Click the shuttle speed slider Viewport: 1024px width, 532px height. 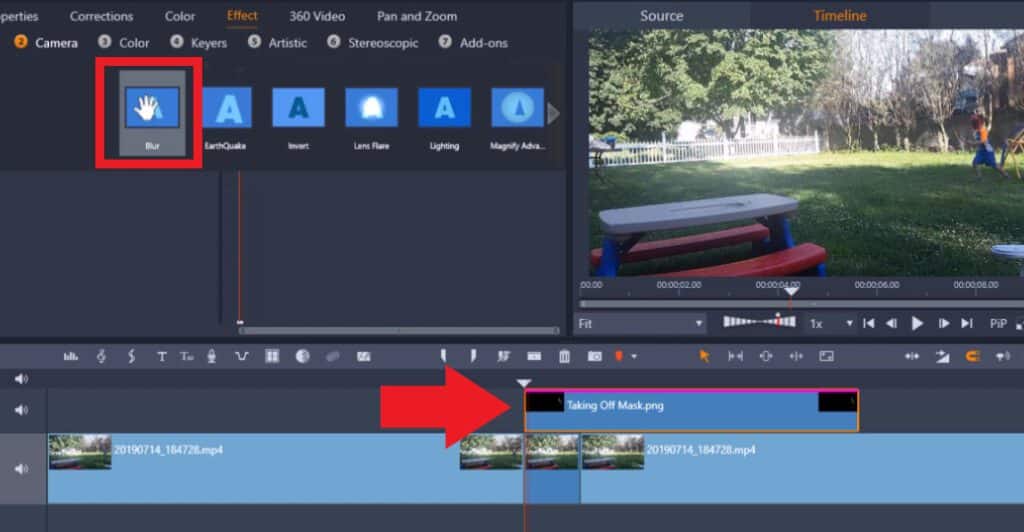click(x=759, y=322)
